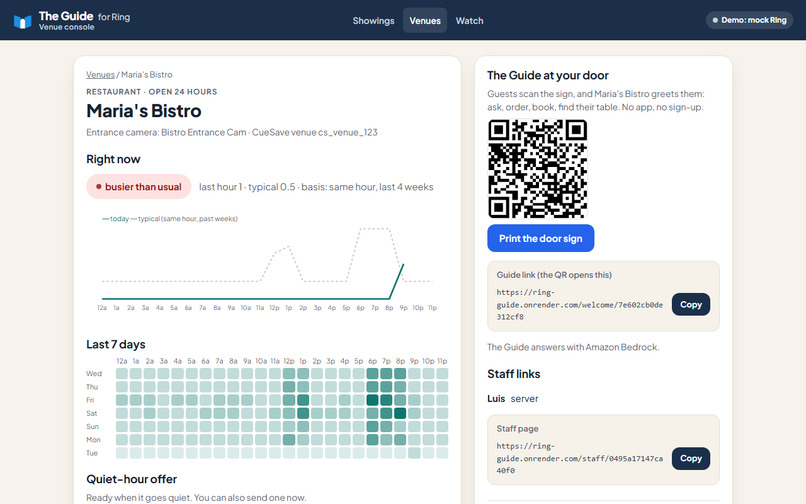The width and height of the screenshot is (806, 504).
Task: Click the 12p label on chart axis
Action: point(274,308)
